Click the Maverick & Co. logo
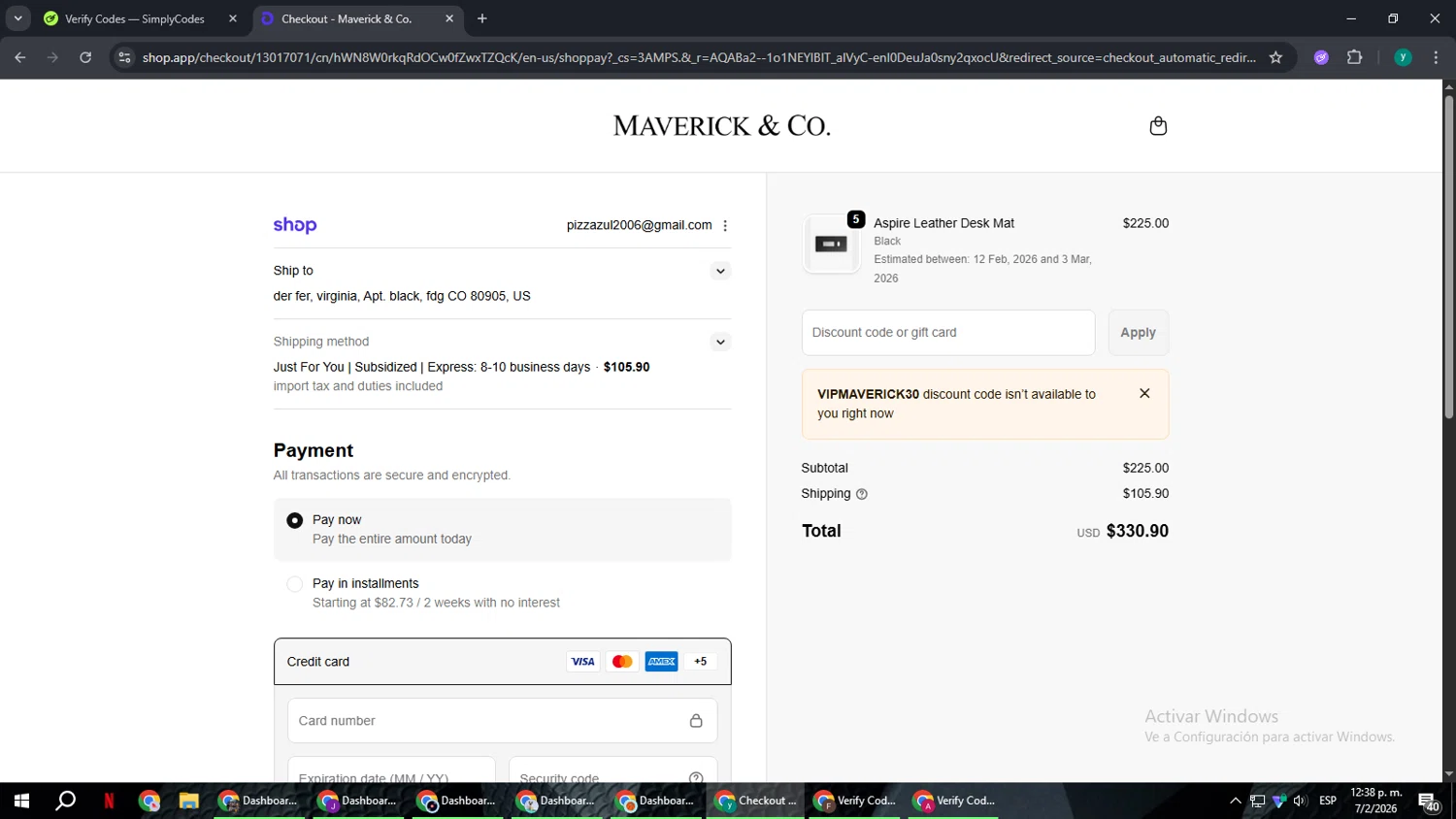This screenshot has width=1456, height=819. point(721,126)
